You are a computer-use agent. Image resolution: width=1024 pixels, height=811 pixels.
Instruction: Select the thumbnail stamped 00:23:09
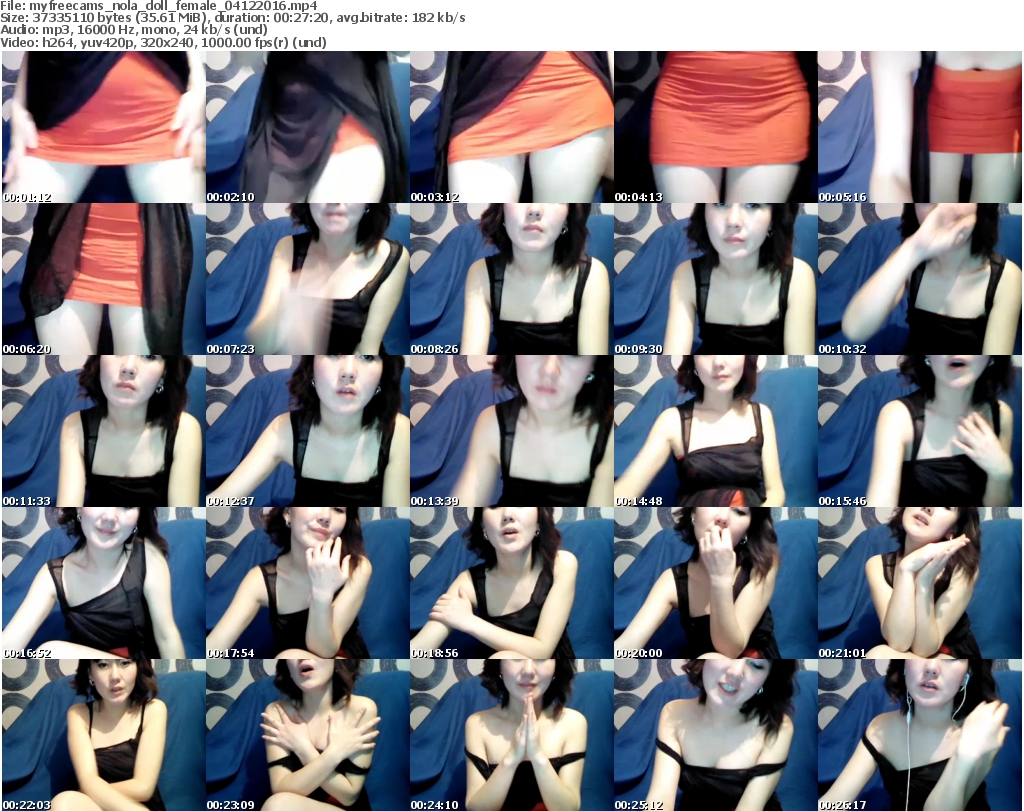[308, 735]
